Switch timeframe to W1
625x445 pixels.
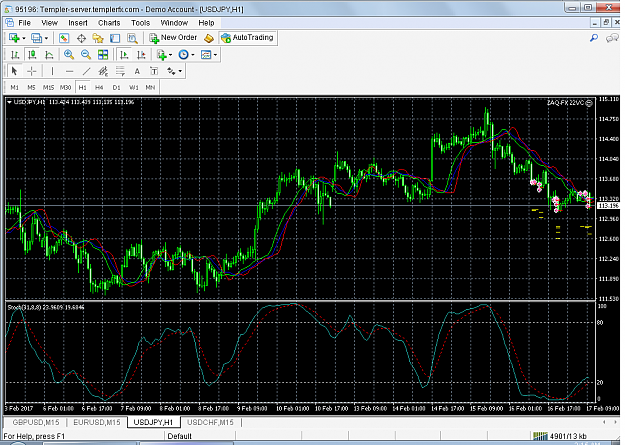[134, 87]
